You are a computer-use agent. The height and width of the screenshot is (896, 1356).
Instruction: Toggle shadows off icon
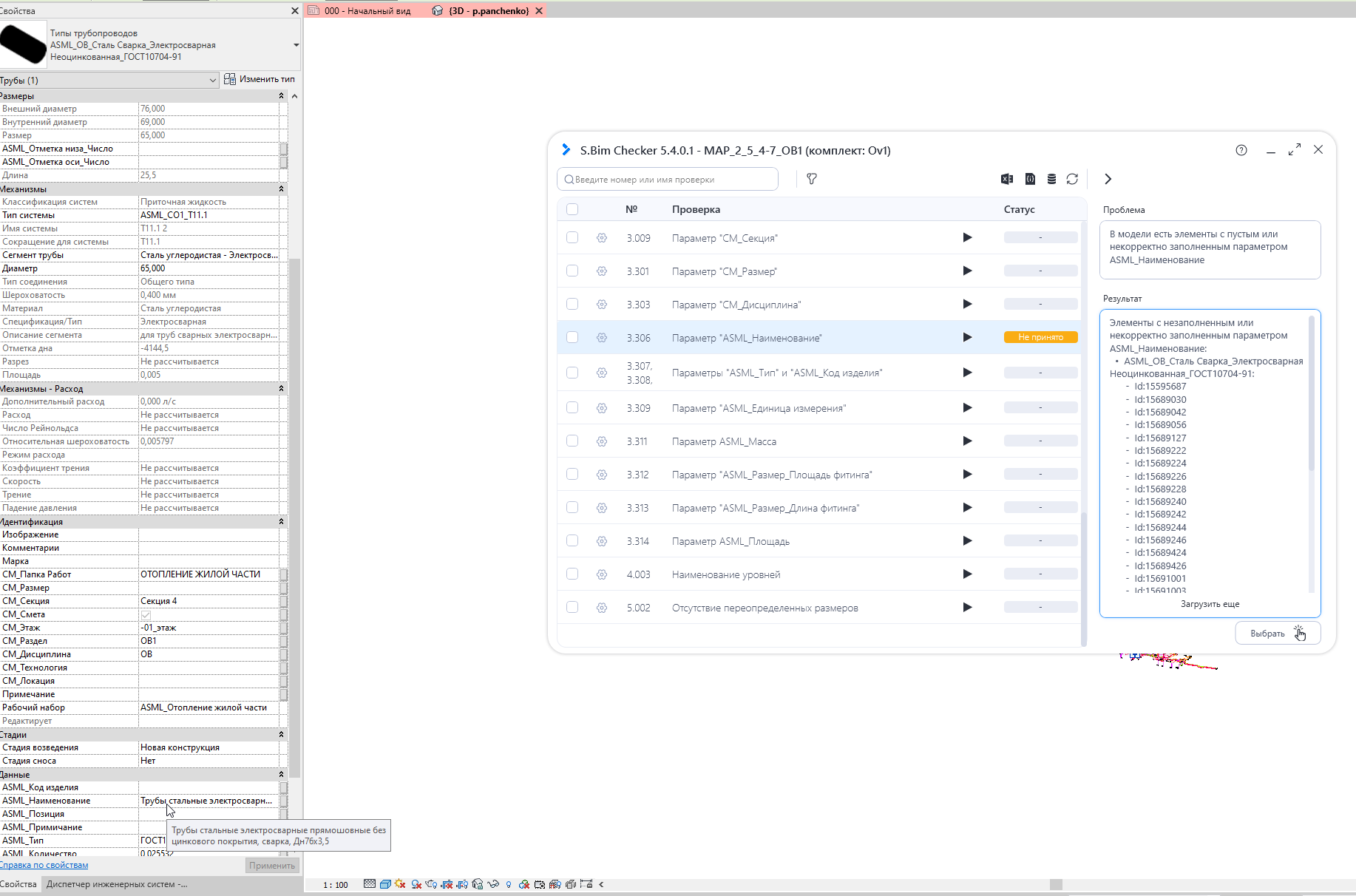[x=416, y=884]
